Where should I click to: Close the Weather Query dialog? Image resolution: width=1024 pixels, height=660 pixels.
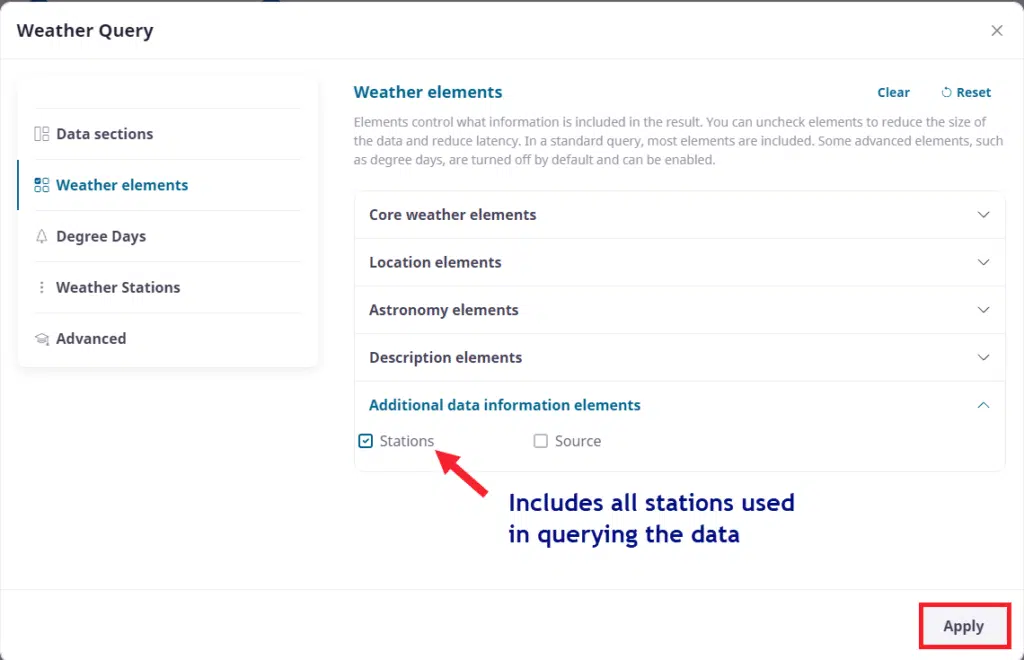click(x=996, y=31)
